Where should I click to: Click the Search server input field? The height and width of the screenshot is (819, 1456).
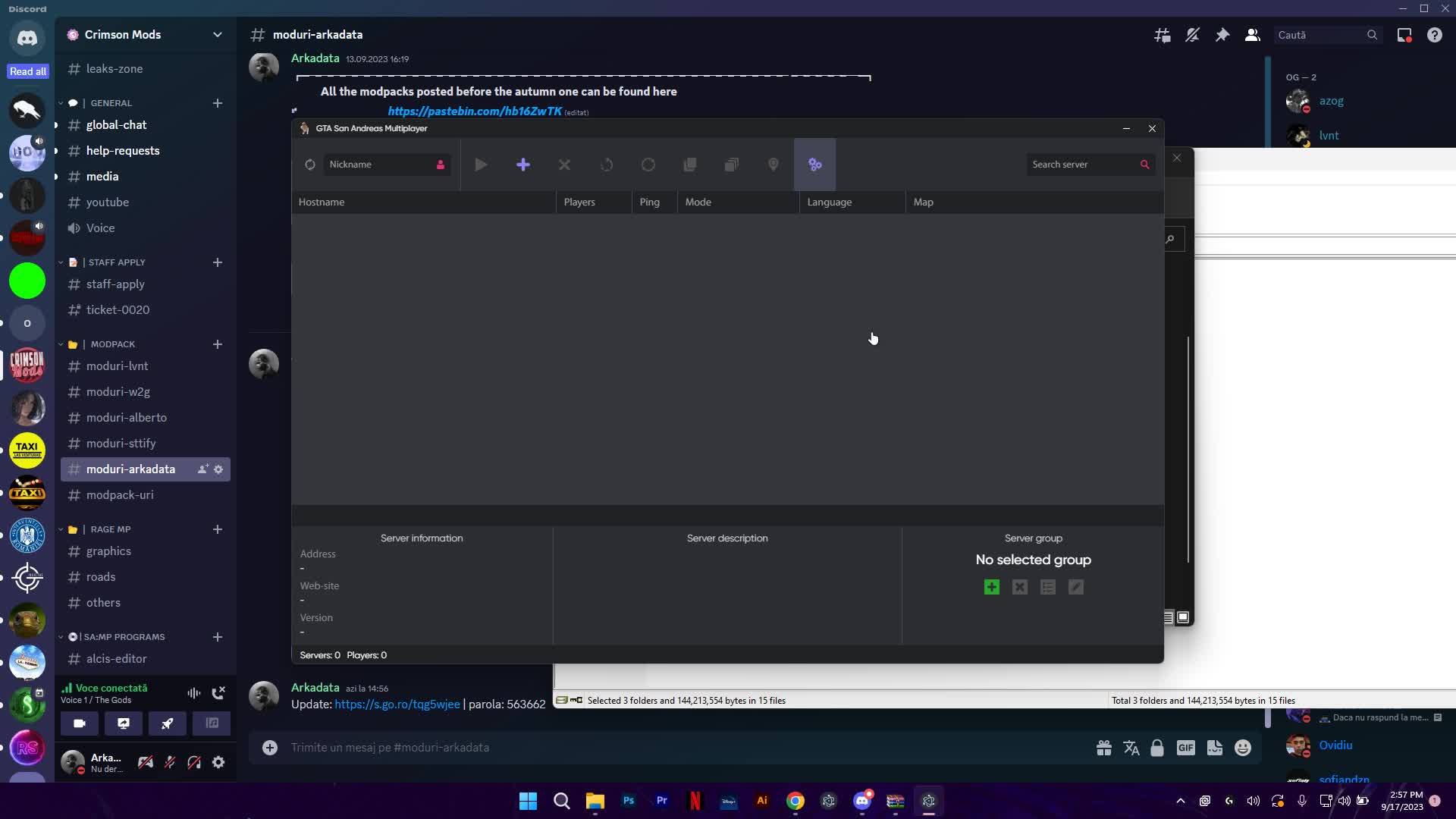tap(1084, 165)
